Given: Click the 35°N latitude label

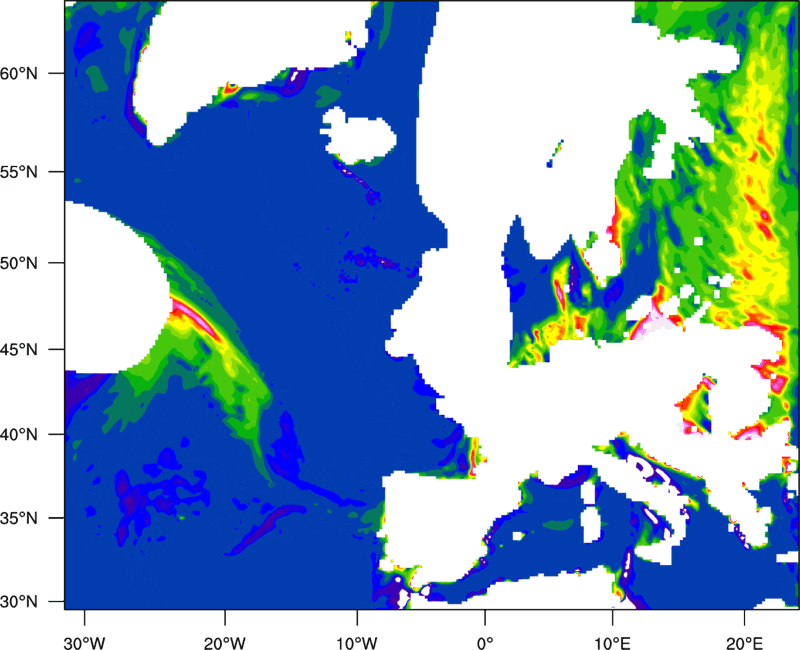Looking at the screenshot, I should point(40,518).
